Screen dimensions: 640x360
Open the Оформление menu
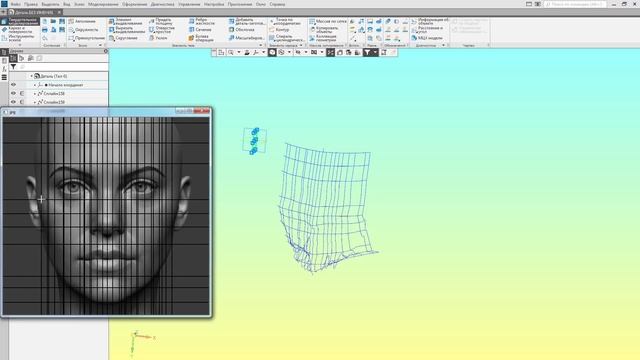135,4
